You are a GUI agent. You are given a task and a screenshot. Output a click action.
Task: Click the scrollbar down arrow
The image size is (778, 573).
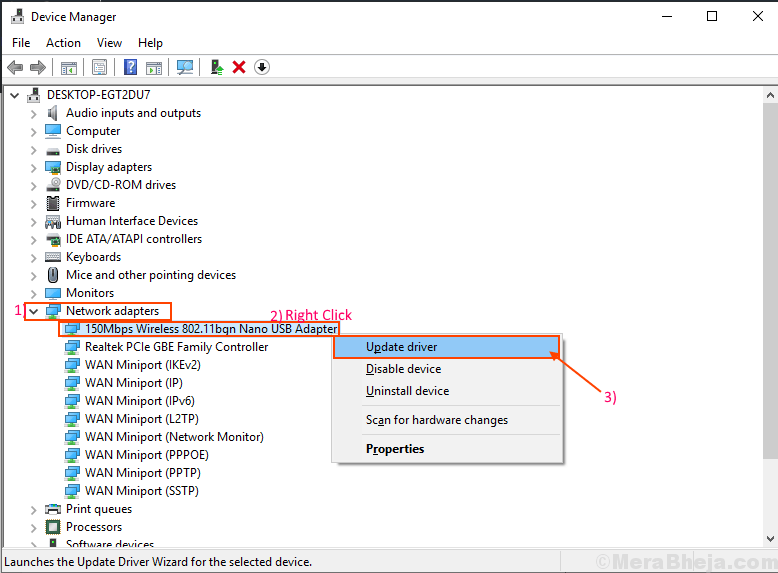coord(770,538)
